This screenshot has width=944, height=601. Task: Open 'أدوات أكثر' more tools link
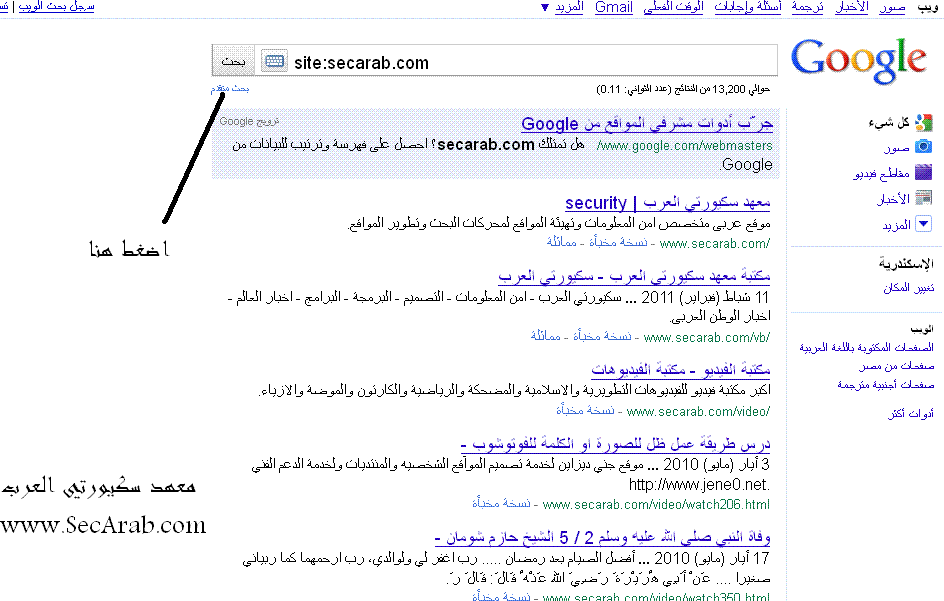911,413
